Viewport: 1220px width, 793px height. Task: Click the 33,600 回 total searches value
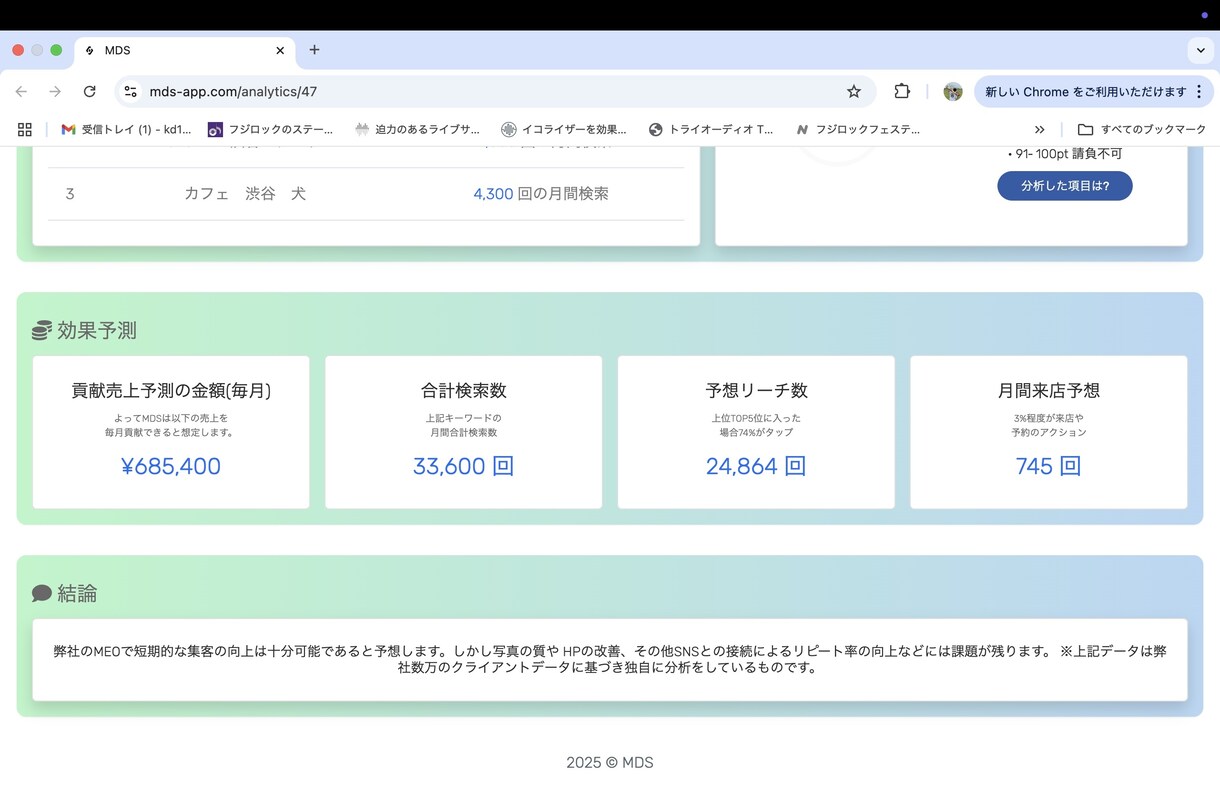[463, 466]
